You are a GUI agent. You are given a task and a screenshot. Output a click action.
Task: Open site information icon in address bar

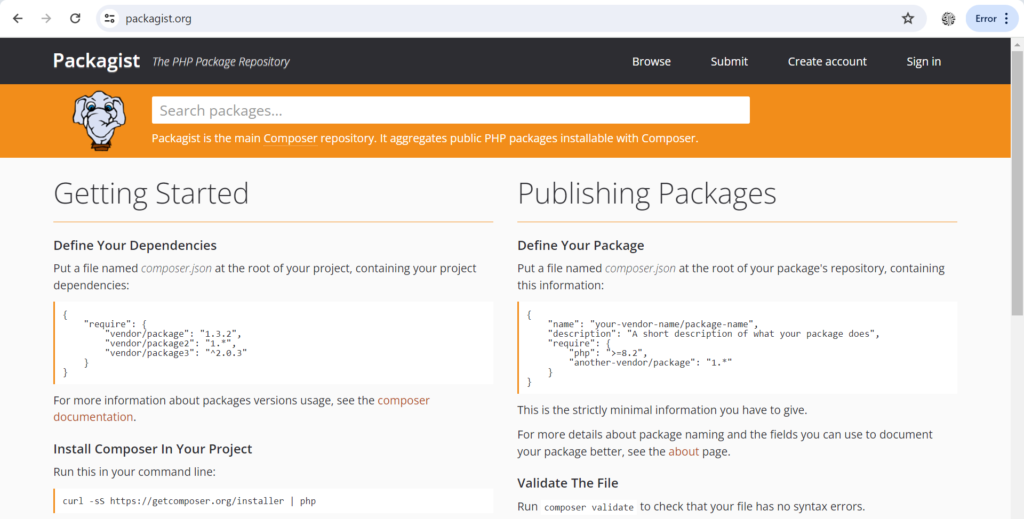pos(110,18)
